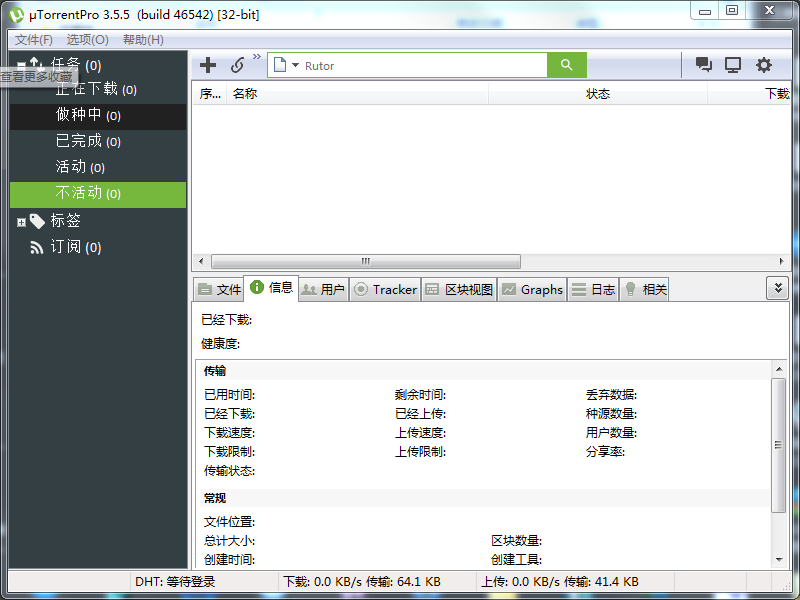Click the info pane scroll up arrow
800x600 pixels.
pyautogui.click(x=779, y=369)
